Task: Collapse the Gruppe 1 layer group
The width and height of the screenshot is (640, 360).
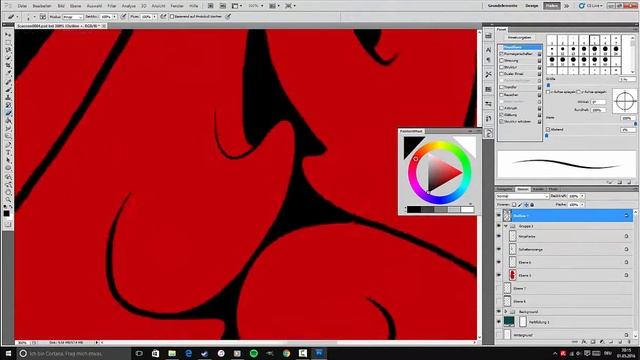Action: tap(506, 226)
